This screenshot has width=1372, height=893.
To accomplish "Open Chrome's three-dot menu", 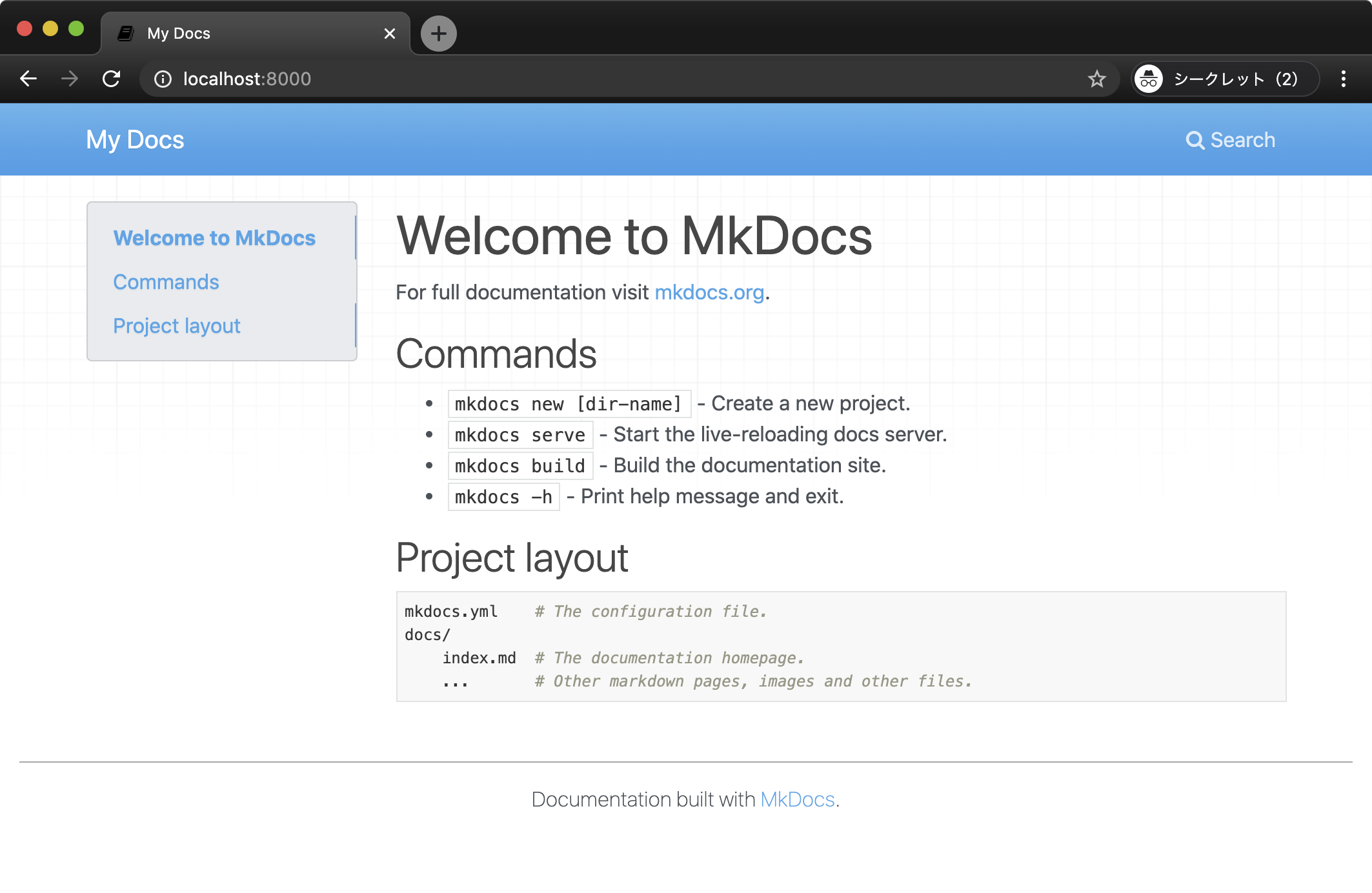I will tap(1343, 79).
